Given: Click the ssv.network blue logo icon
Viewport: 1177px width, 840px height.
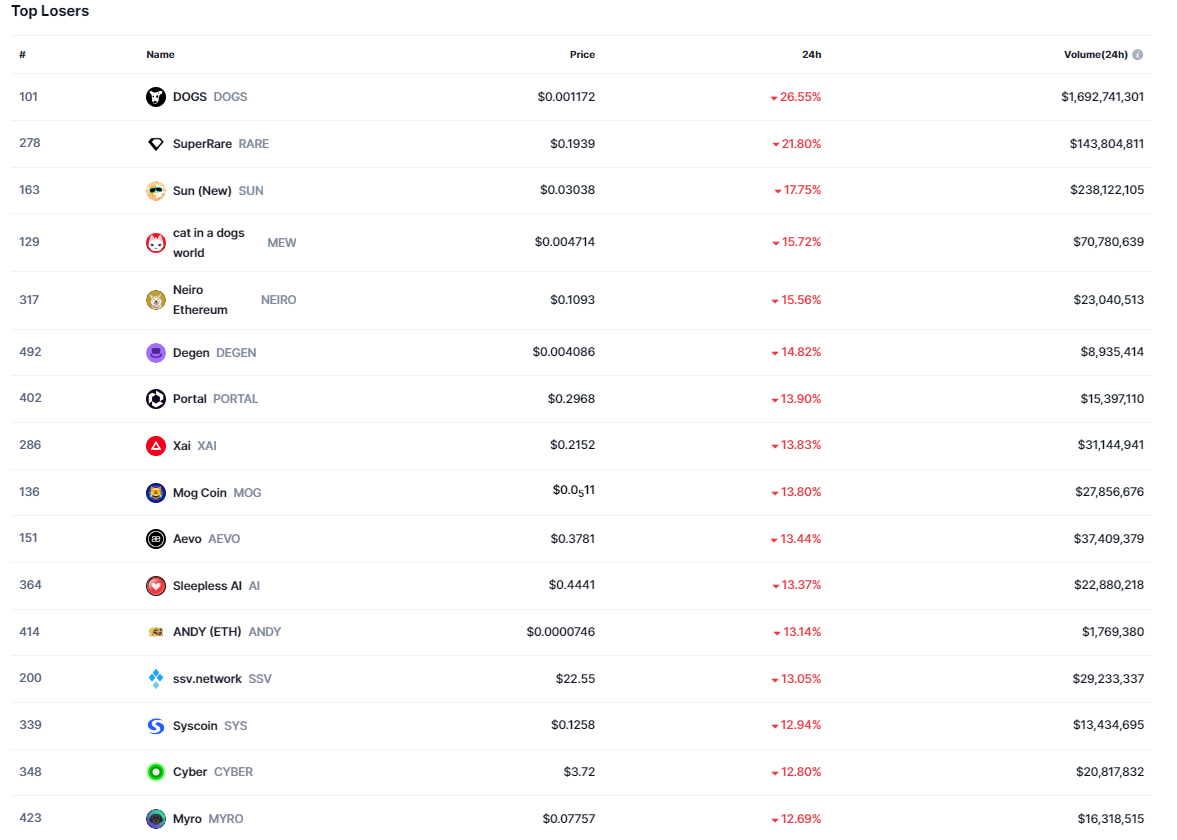Looking at the screenshot, I should tap(156, 679).
